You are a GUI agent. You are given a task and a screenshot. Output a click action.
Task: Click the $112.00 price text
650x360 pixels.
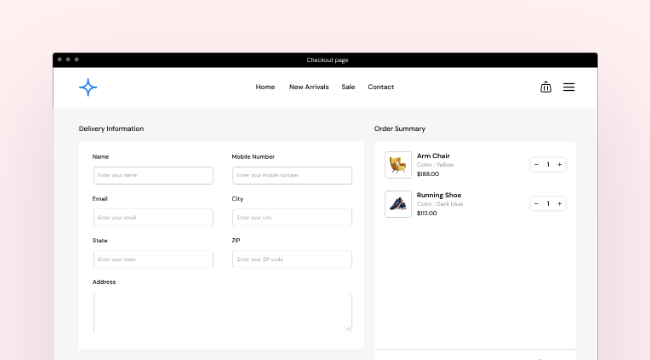tap(427, 213)
